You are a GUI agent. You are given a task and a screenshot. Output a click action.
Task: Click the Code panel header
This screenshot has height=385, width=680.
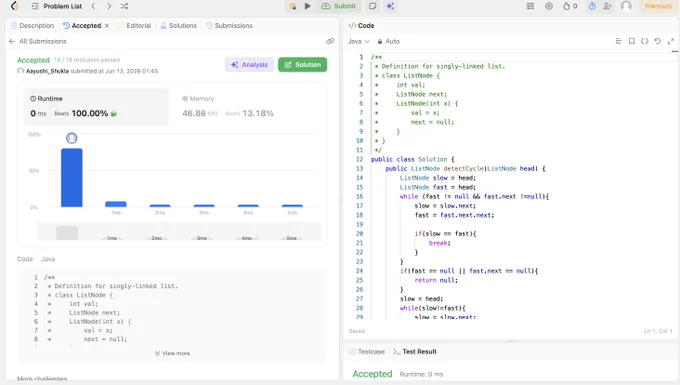coord(361,26)
